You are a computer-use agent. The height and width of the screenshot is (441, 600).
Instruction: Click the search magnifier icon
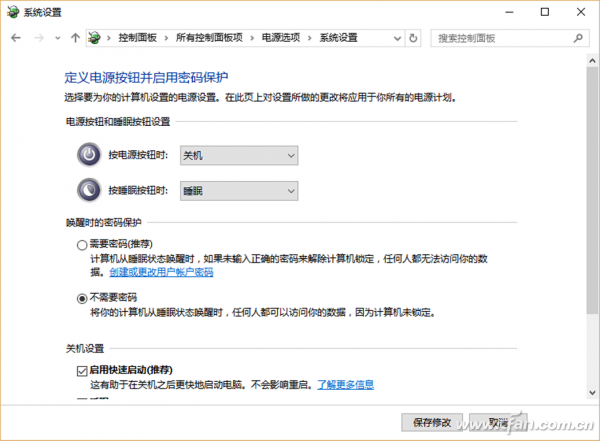click(578, 38)
